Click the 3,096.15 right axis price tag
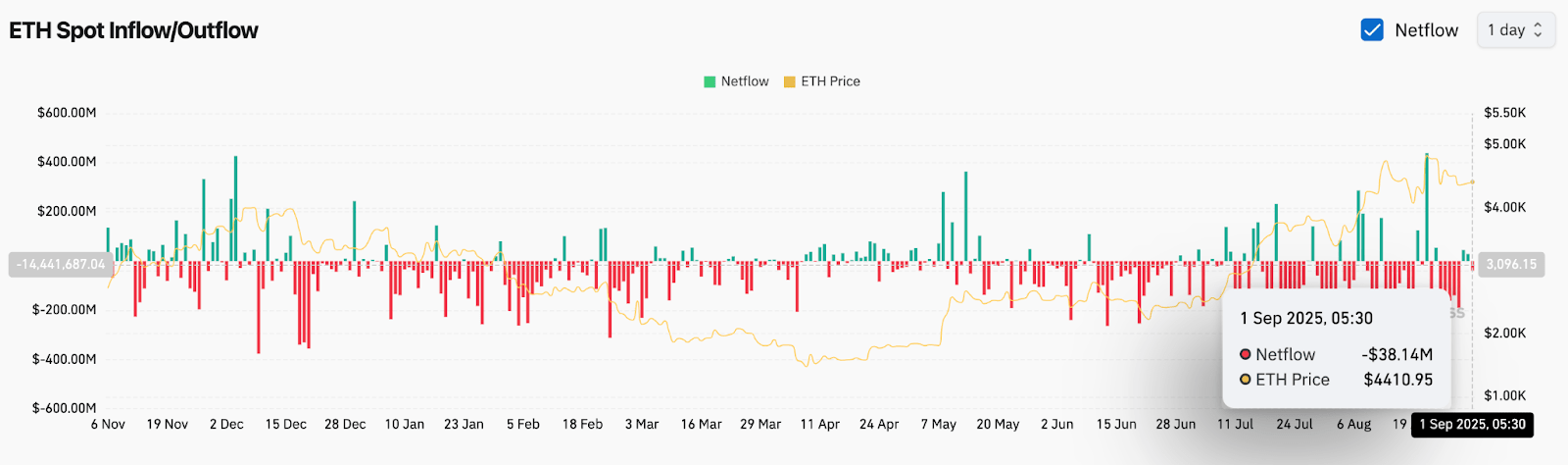This screenshot has width=1568, height=465. 1511,265
